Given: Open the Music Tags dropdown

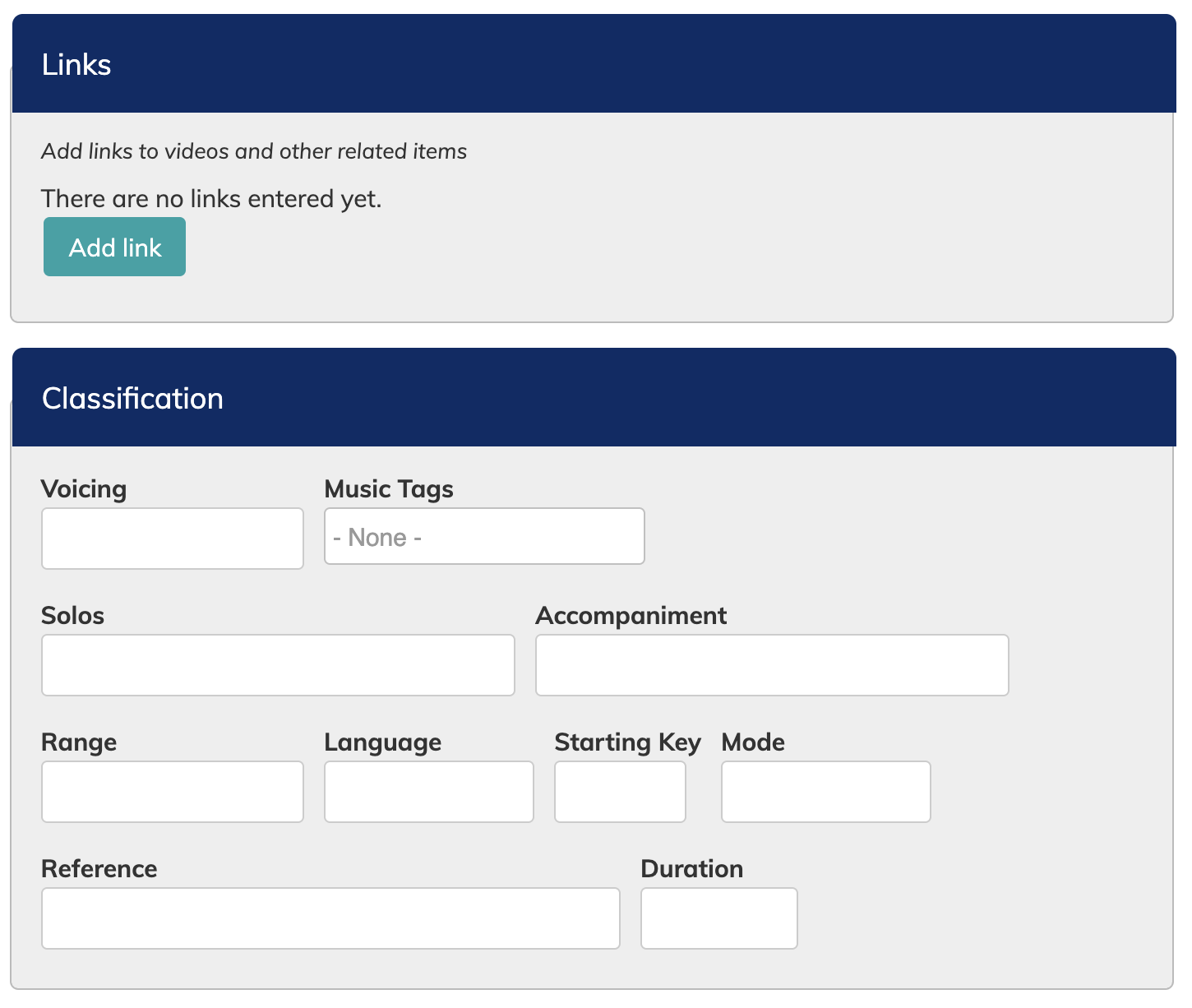Looking at the screenshot, I should [484, 537].
